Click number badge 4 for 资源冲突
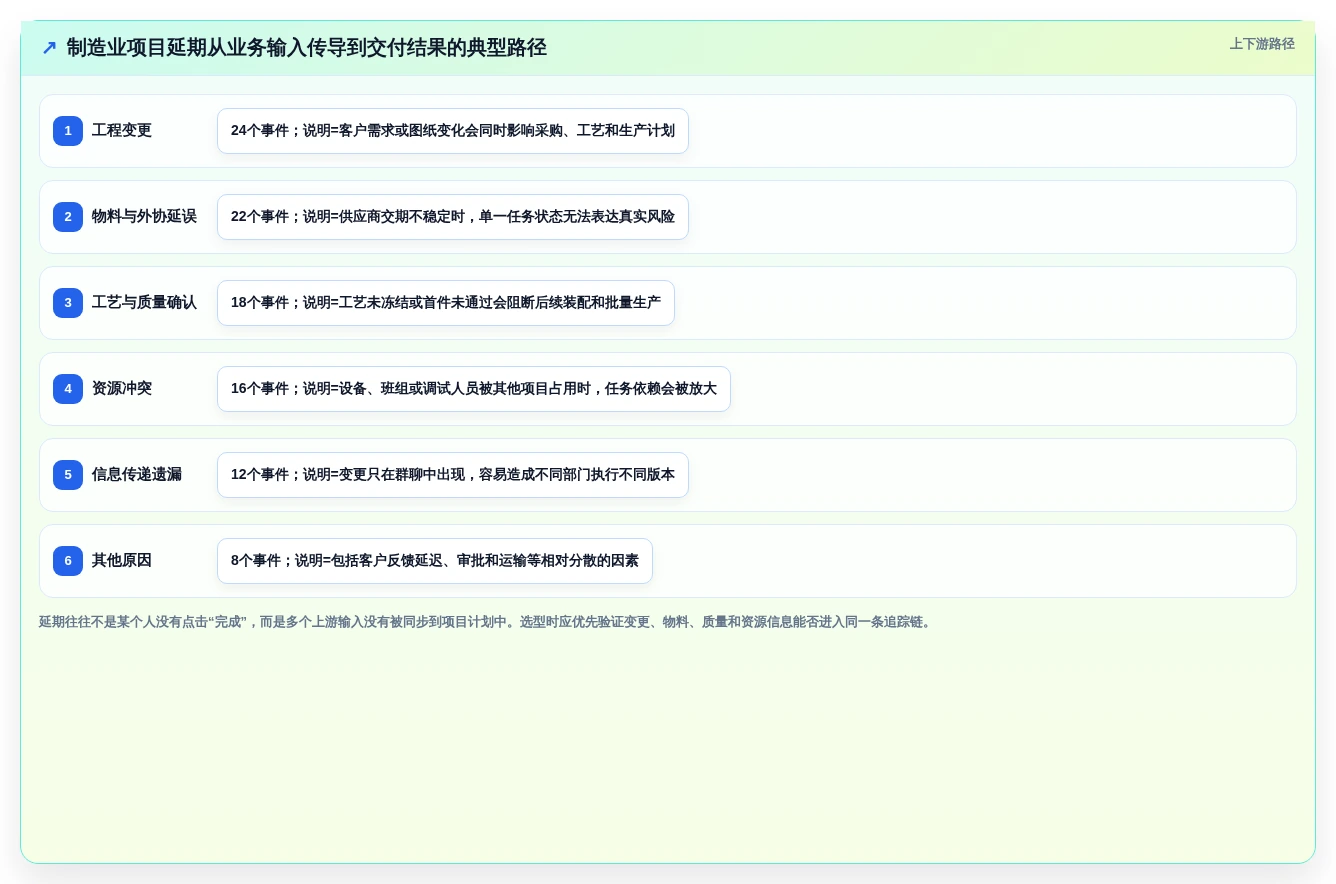Viewport: 1336px width, 884px height. pos(68,389)
